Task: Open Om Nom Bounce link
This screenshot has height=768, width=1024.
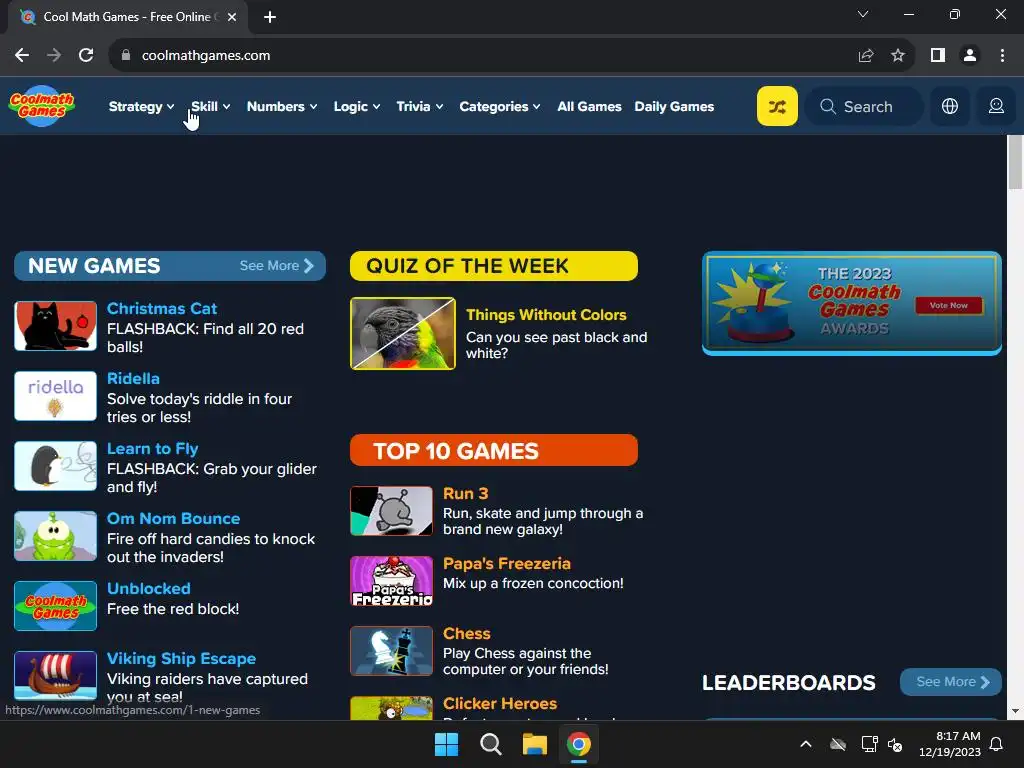Action: (x=173, y=519)
